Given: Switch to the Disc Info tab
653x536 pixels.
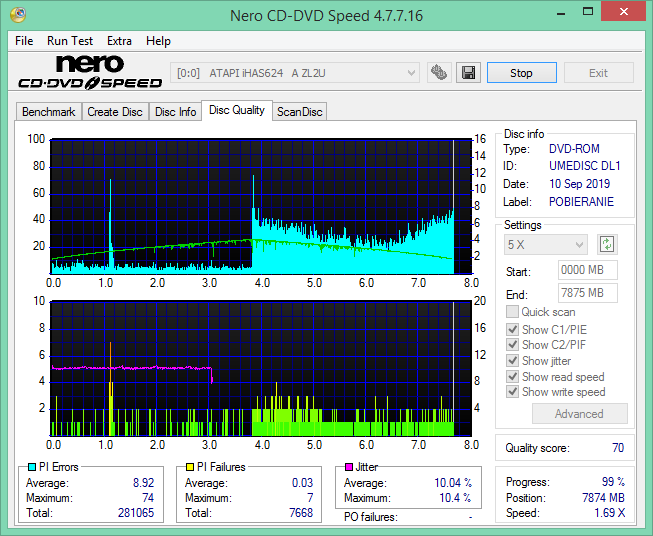Looking at the screenshot, I should click(x=175, y=112).
